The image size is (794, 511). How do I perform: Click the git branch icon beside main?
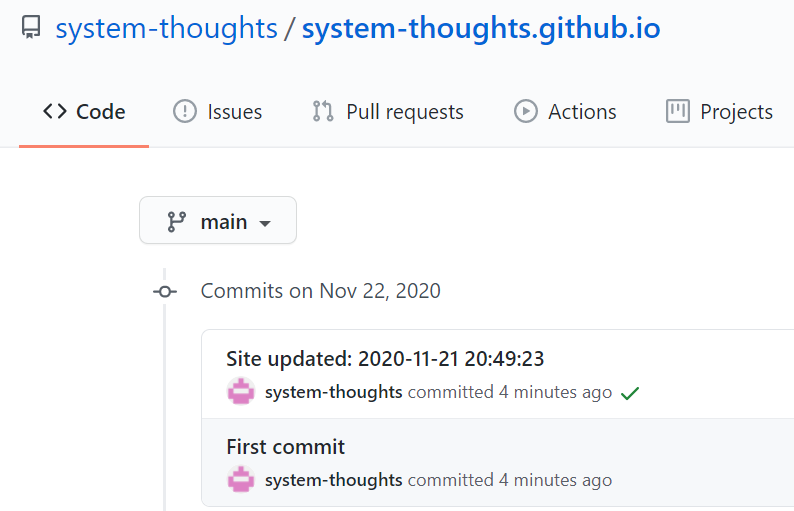point(176,222)
